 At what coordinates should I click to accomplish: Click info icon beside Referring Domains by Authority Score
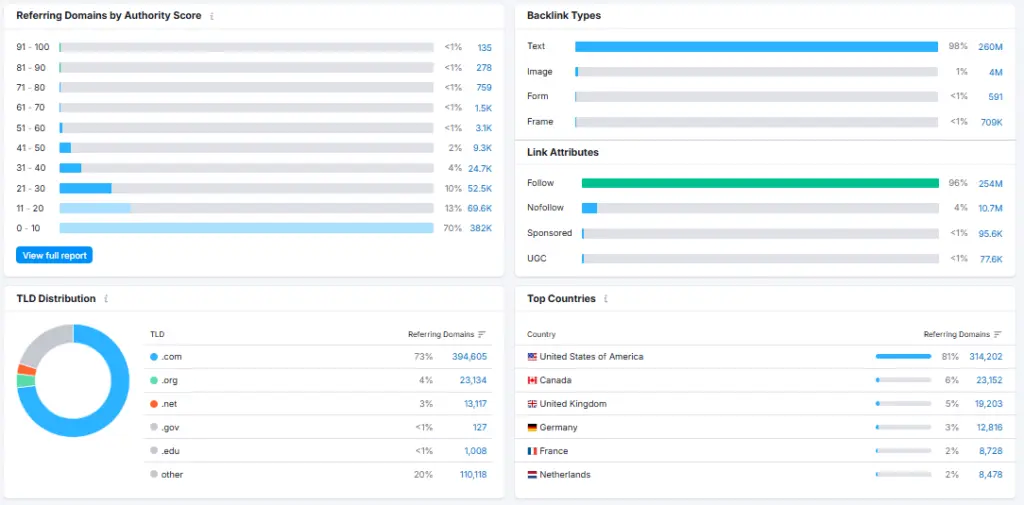click(212, 16)
